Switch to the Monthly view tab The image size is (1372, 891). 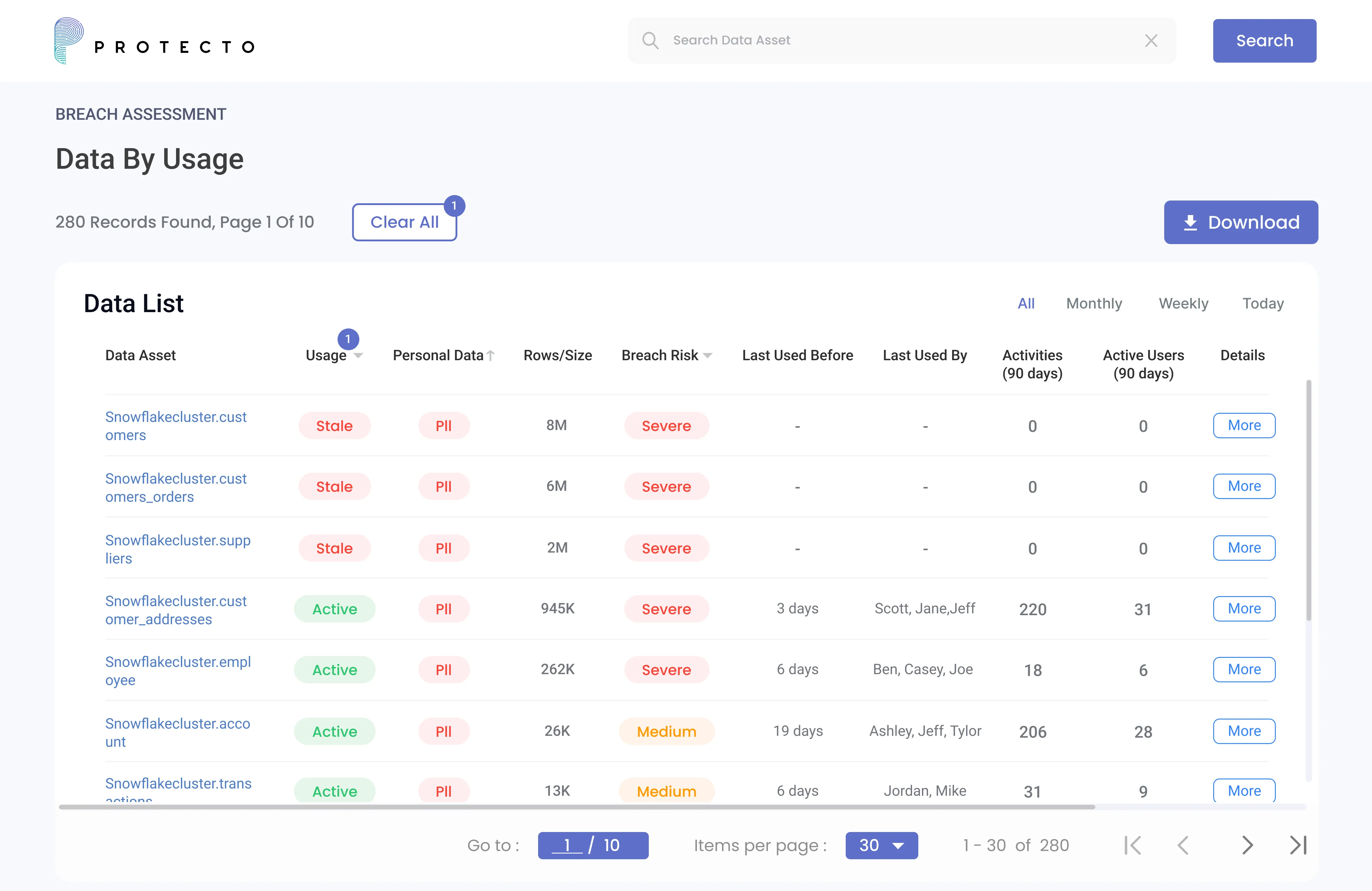click(1094, 303)
